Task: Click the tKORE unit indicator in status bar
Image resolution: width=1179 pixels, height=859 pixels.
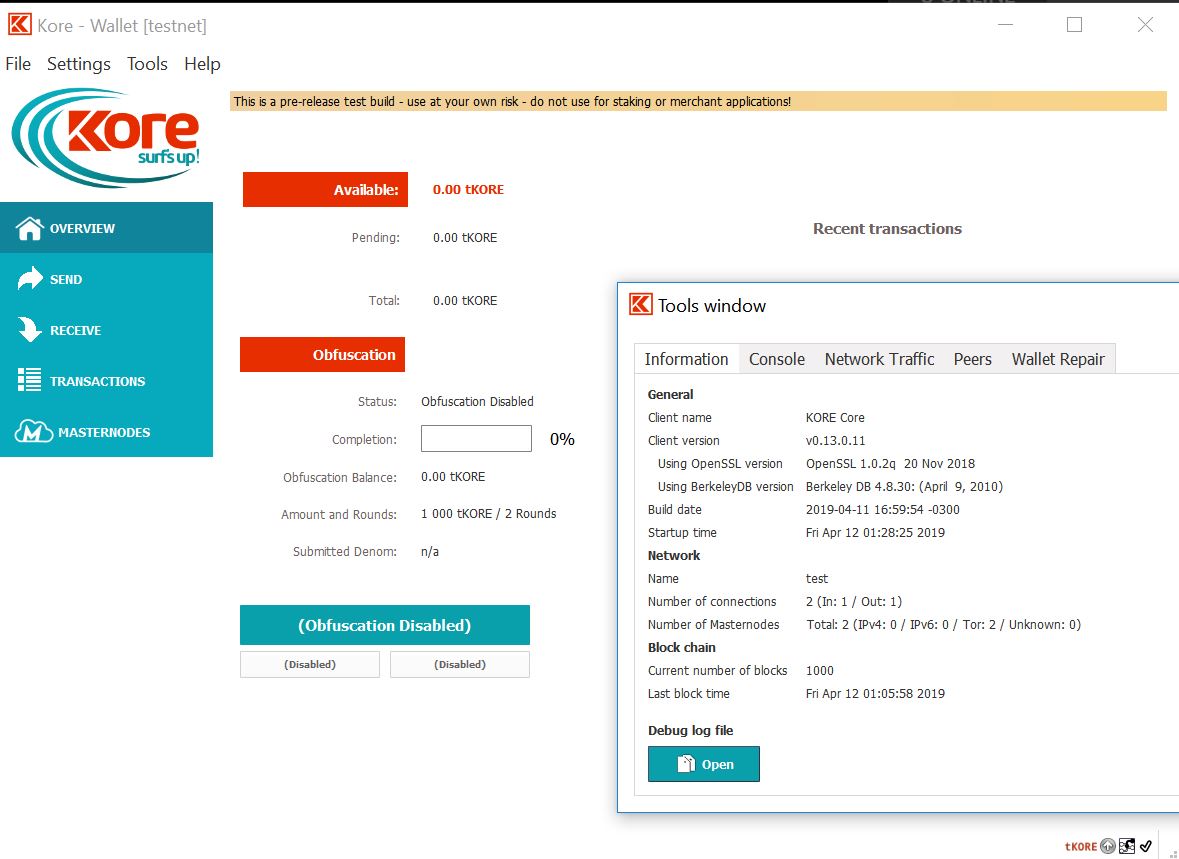Action: (x=1080, y=846)
